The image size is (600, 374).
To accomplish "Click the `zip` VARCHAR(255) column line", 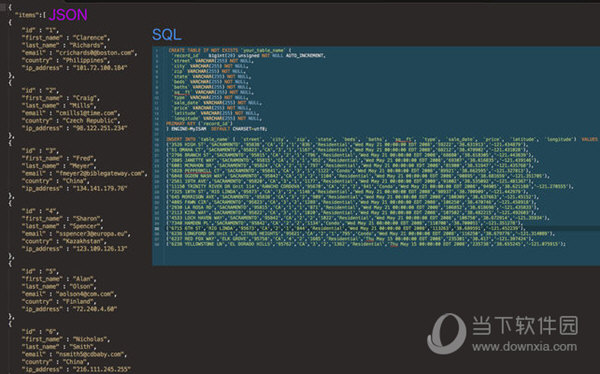I will (209, 71).
